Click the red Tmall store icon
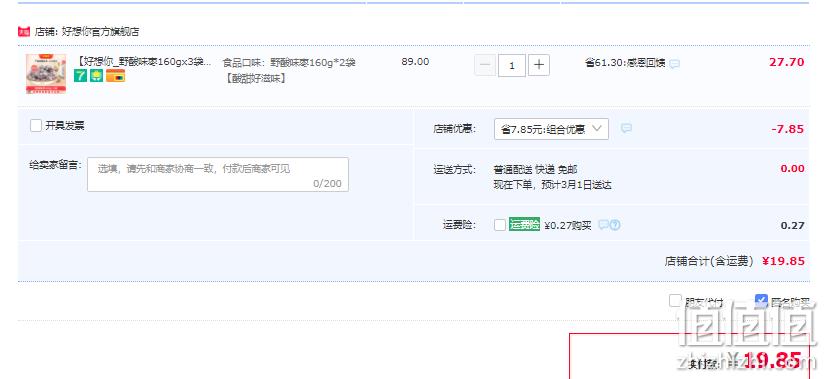 click(24, 32)
